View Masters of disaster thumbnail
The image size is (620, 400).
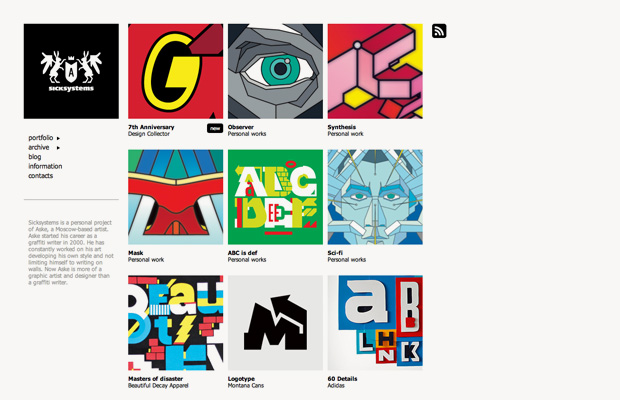[x=176, y=323]
